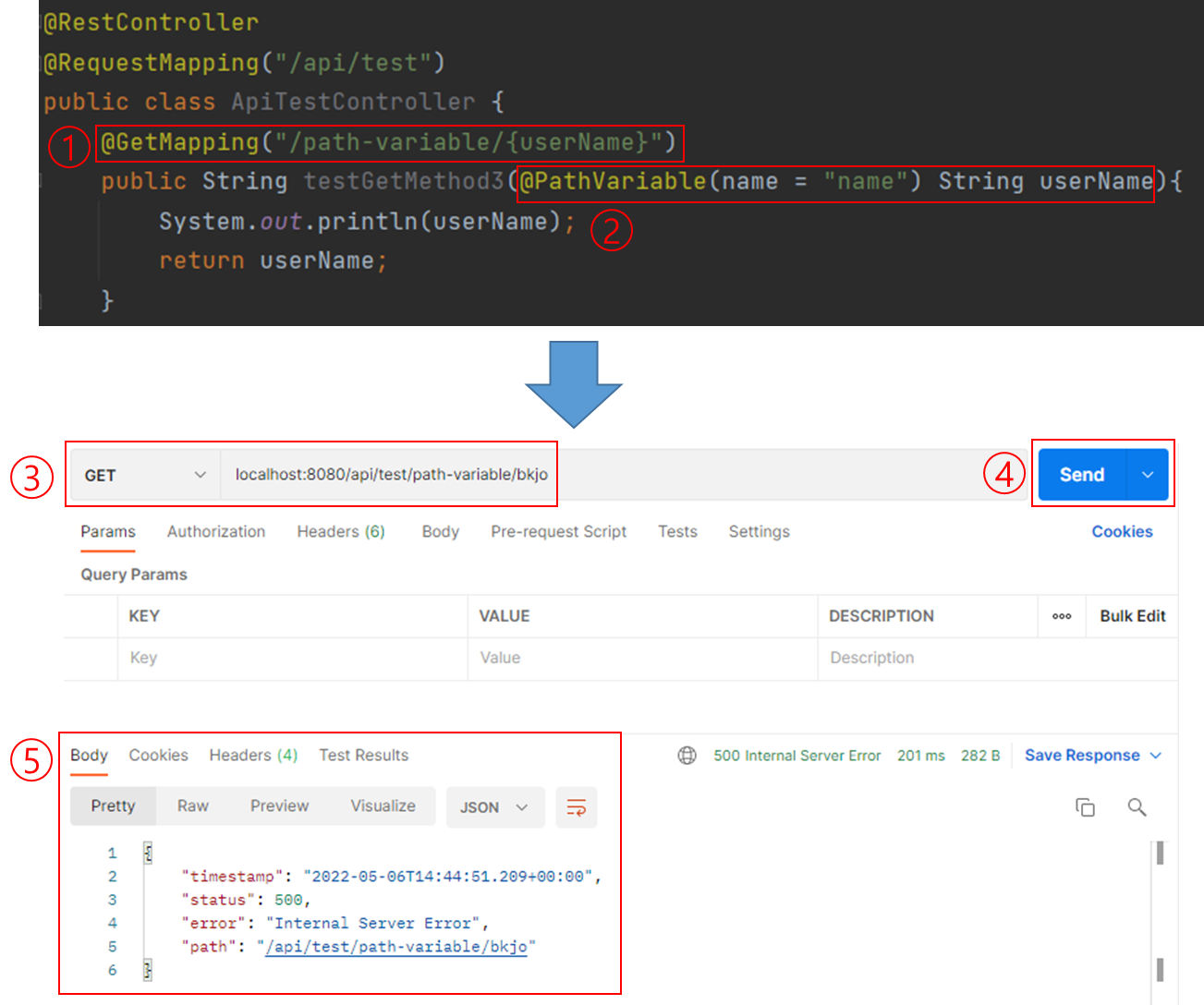Click the 201 ms response time

point(921,756)
